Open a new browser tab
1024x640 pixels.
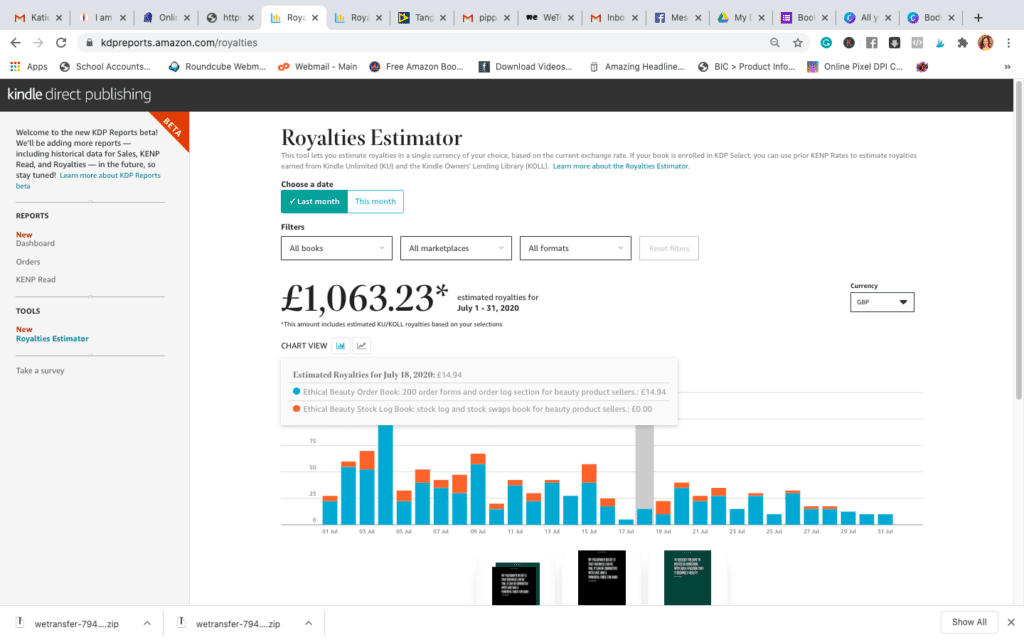pos(978,18)
